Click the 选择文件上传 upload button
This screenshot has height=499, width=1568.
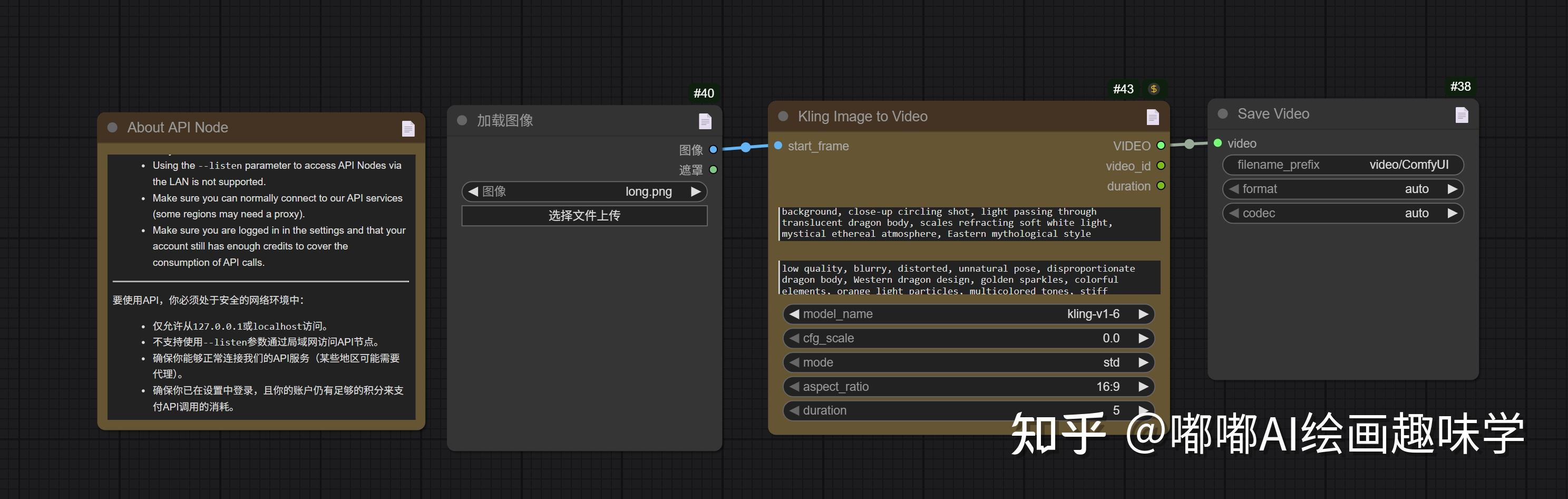(x=584, y=216)
